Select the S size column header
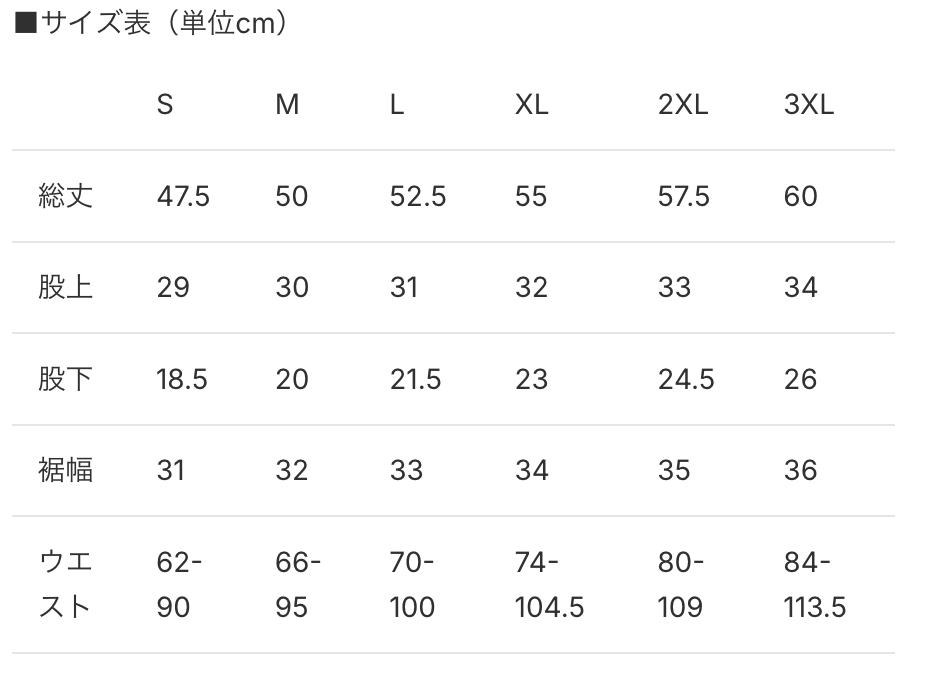Viewport: 938px width, 682px height. pyautogui.click(x=165, y=105)
